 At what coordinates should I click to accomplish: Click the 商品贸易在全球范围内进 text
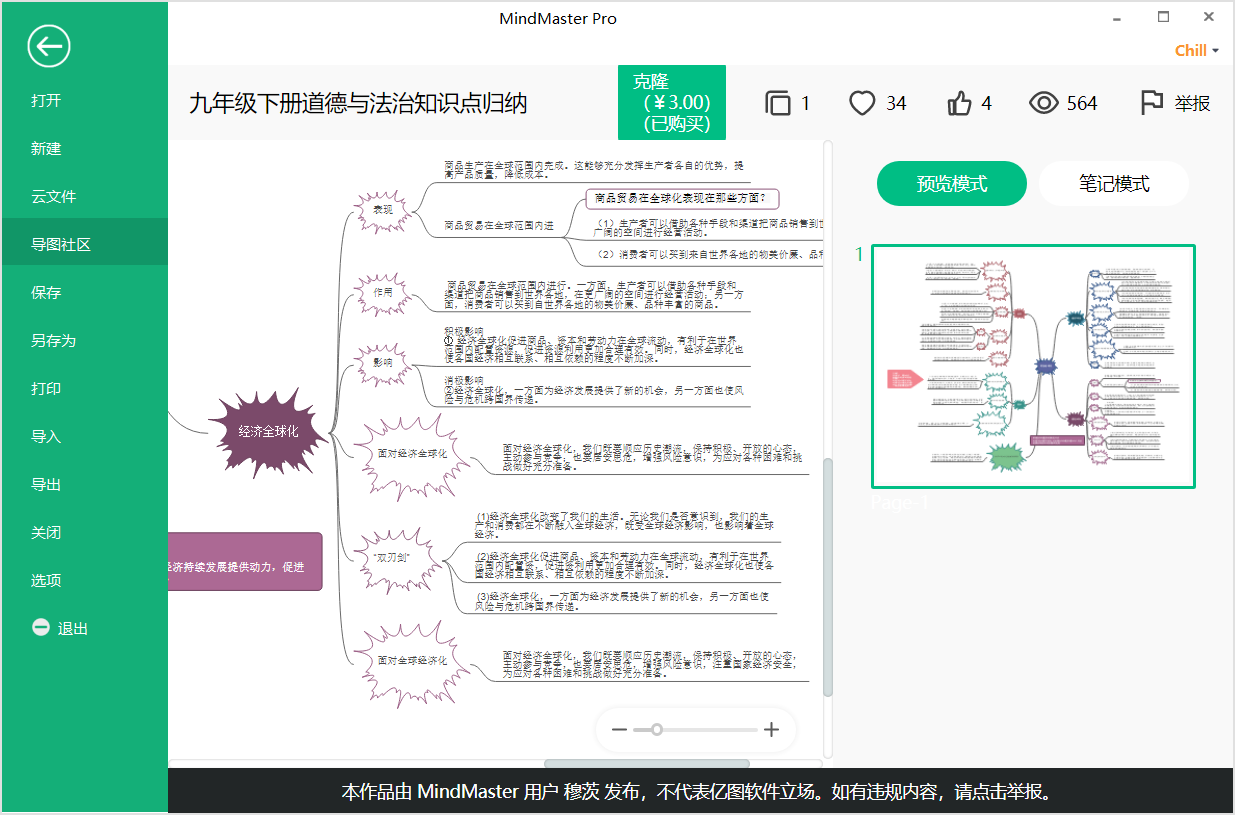[x=499, y=227]
